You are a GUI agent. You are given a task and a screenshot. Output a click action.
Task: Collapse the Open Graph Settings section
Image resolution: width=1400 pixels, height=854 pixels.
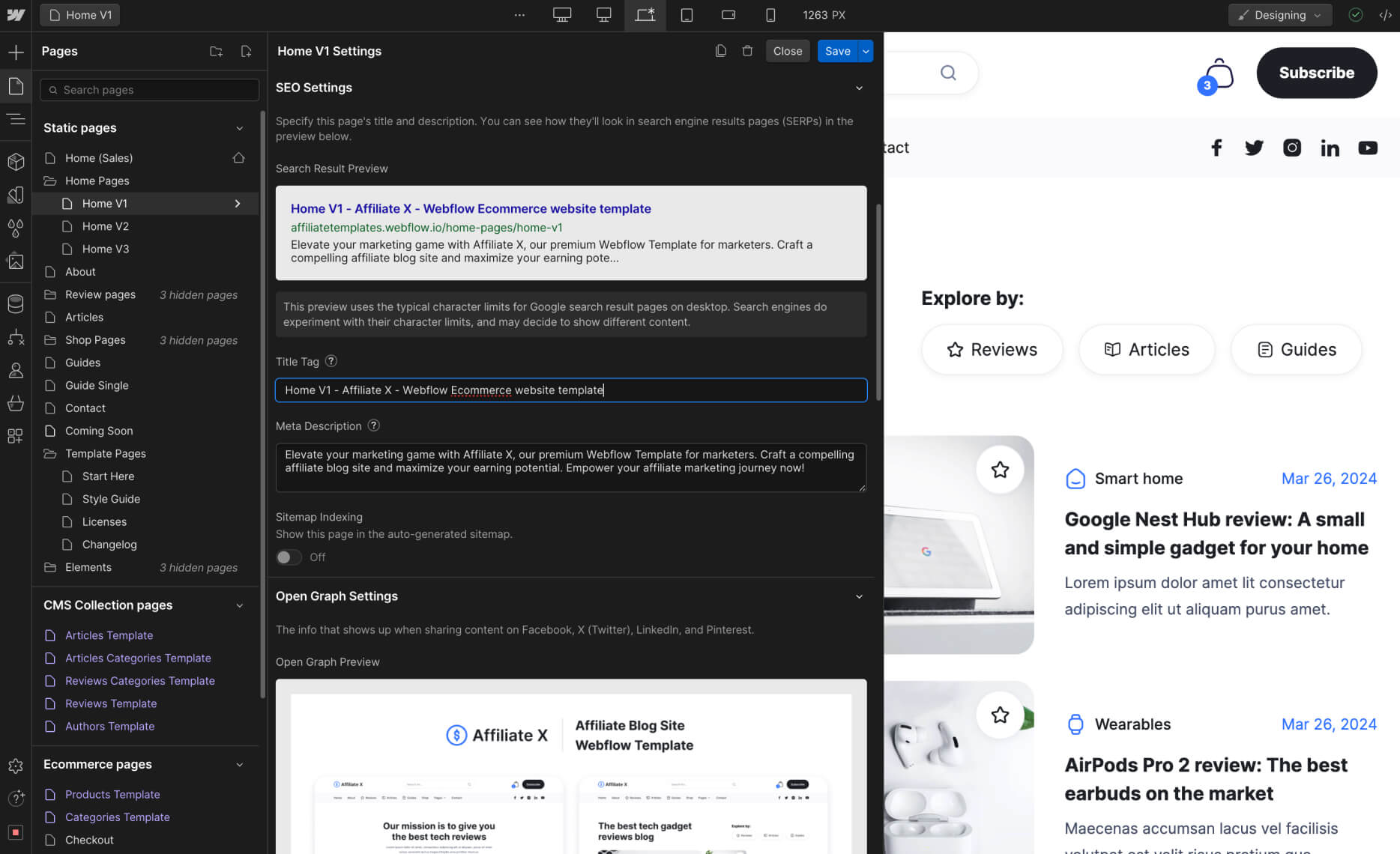[860, 596]
